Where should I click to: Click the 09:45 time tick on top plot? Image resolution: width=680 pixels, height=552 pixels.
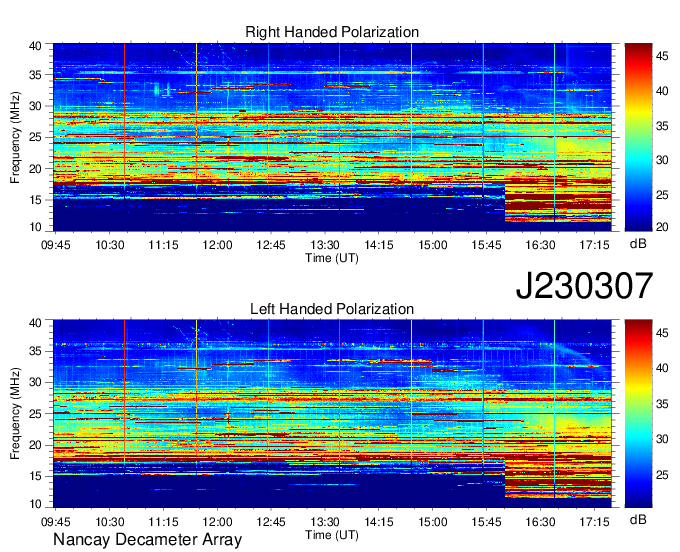[x=56, y=245]
